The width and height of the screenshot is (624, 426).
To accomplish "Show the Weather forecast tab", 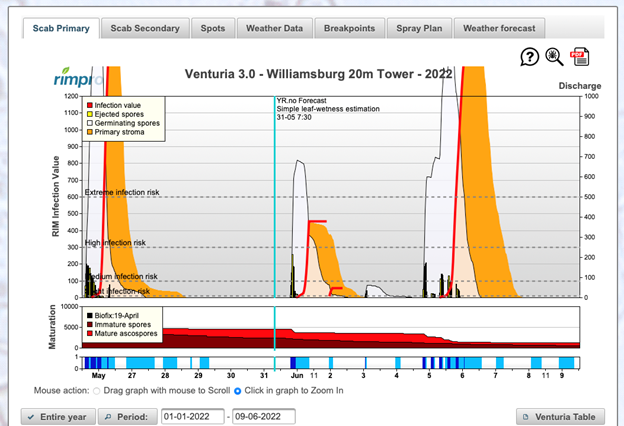I will (499, 28).
